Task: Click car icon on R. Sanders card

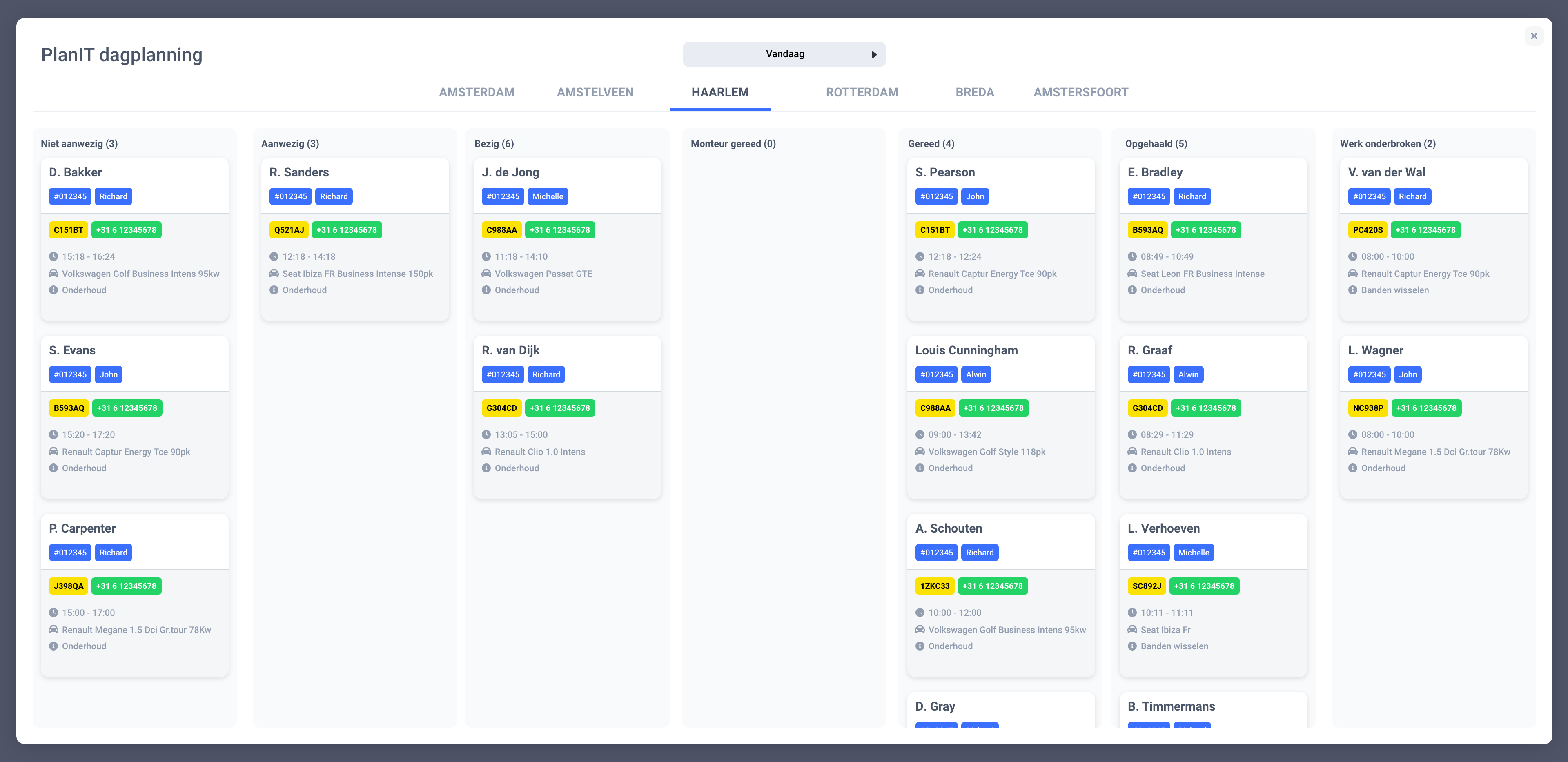Action: click(x=274, y=274)
